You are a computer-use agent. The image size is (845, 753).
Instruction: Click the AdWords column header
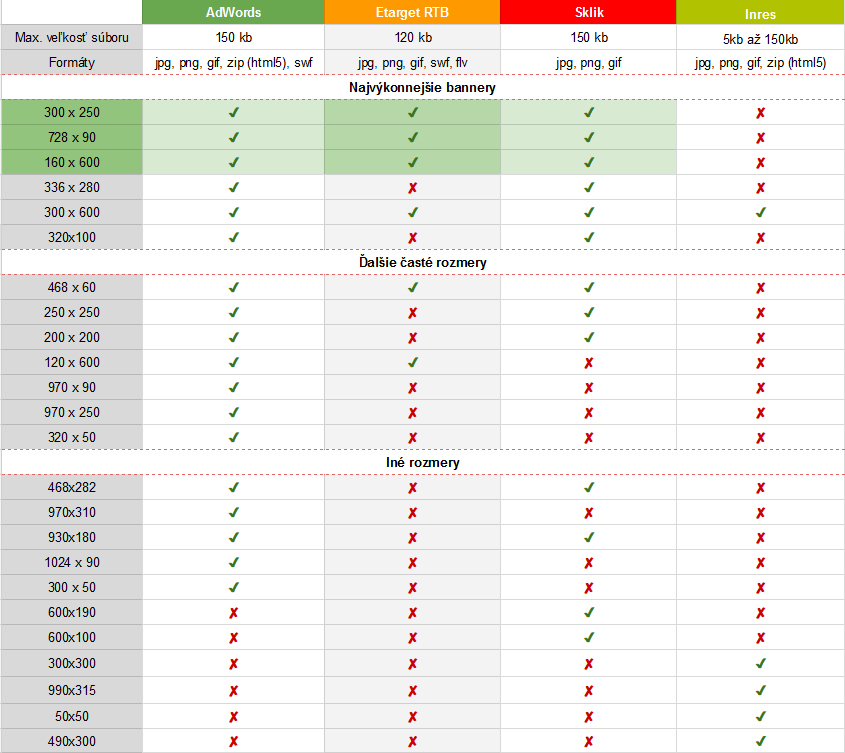point(233,12)
